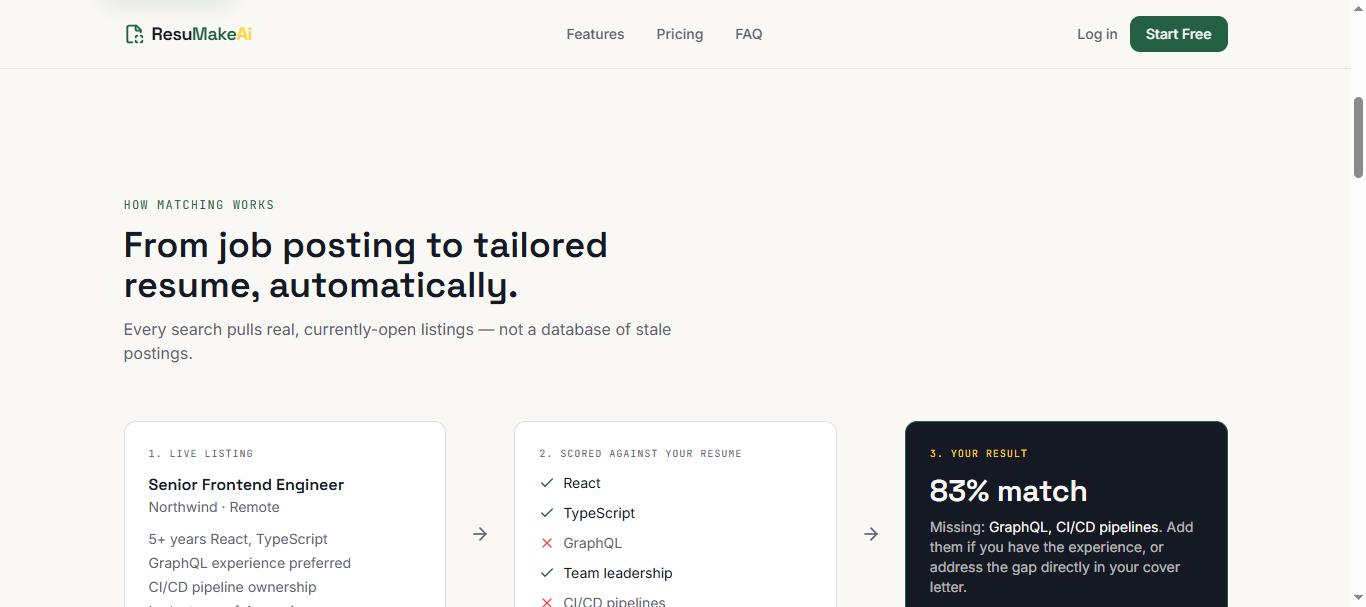Click the checkmark next to Team leadership

pos(547,573)
